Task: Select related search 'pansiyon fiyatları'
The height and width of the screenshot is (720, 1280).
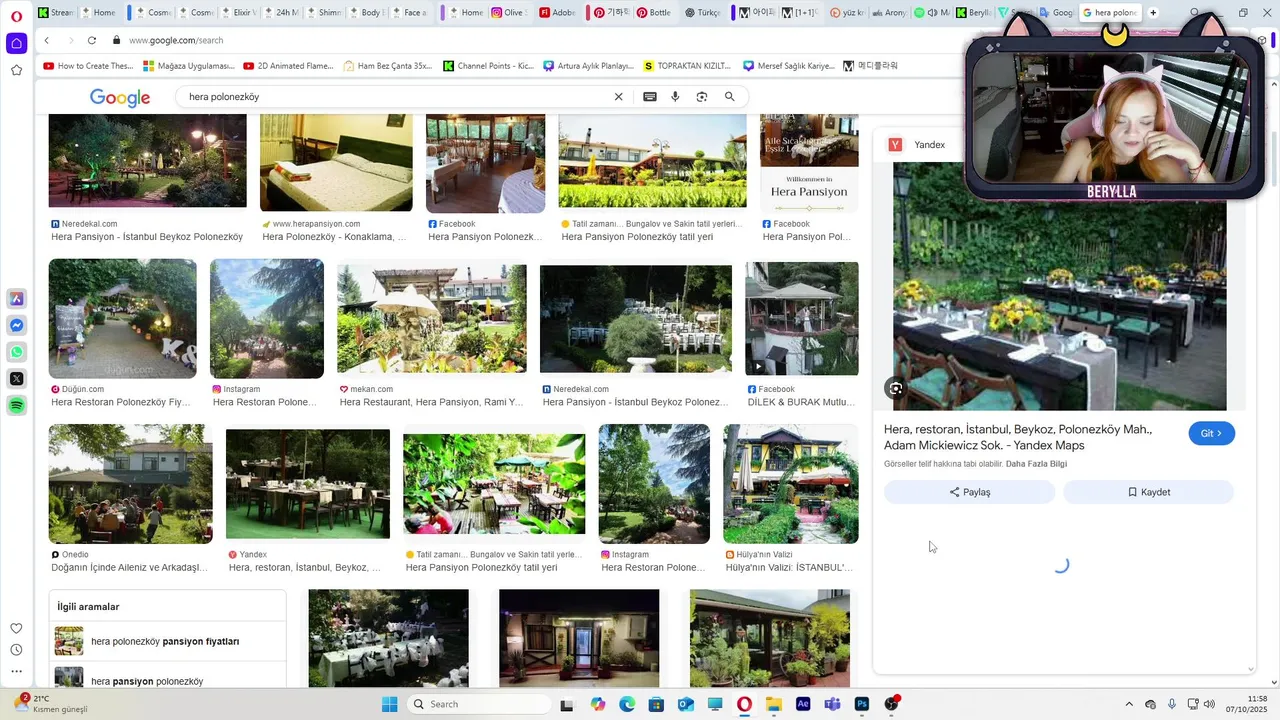Action: (x=168, y=641)
